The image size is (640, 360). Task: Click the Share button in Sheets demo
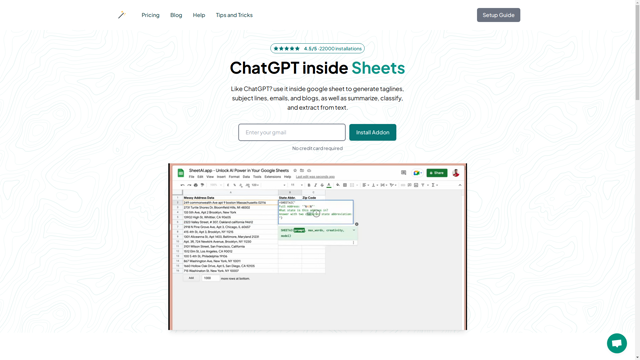click(x=437, y=173)
